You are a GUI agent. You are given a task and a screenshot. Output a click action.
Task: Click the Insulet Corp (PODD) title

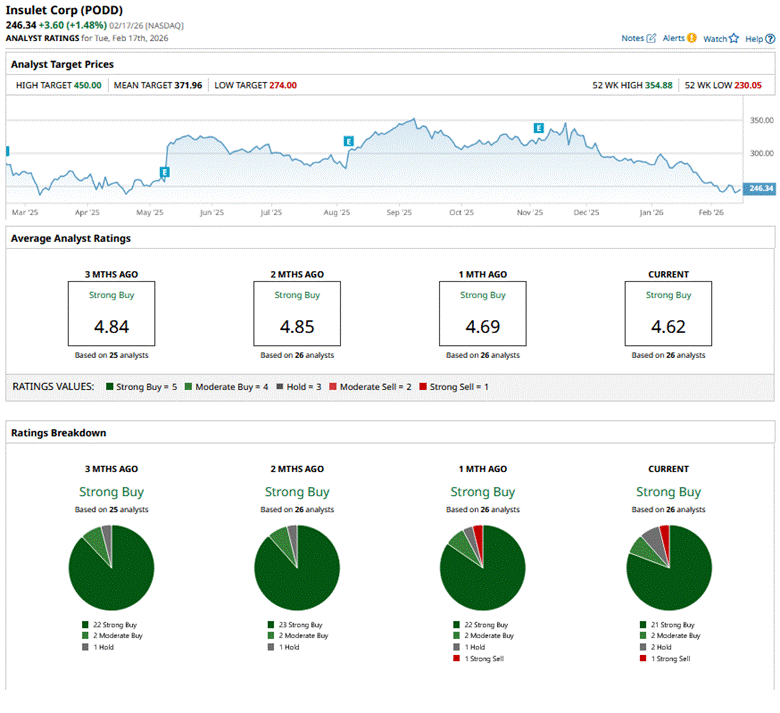(x=61, y=9)
